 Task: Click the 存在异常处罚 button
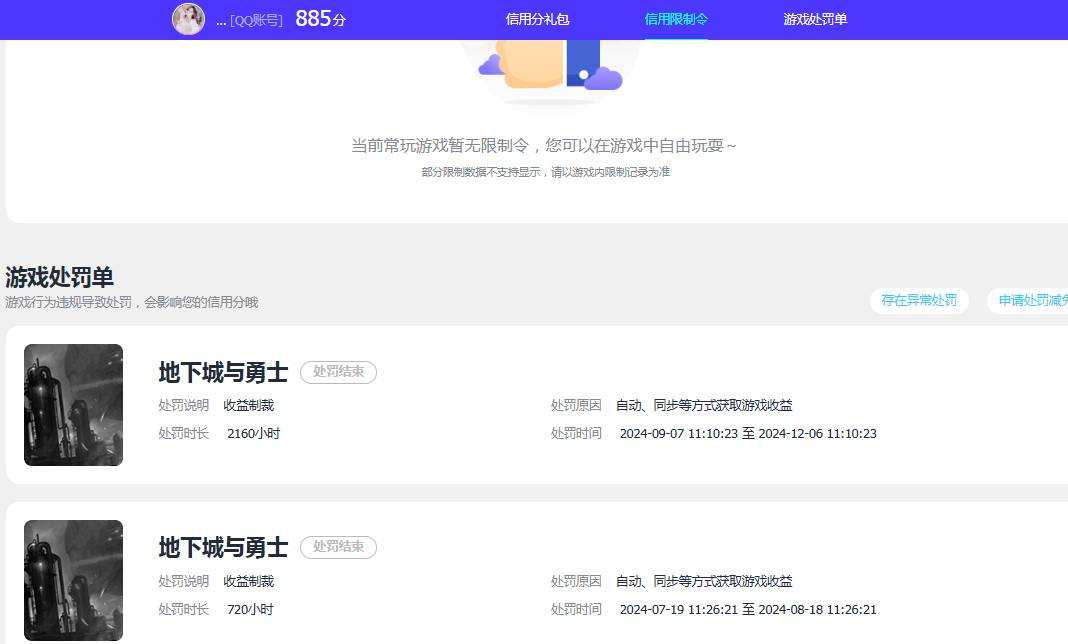(919, 301)
